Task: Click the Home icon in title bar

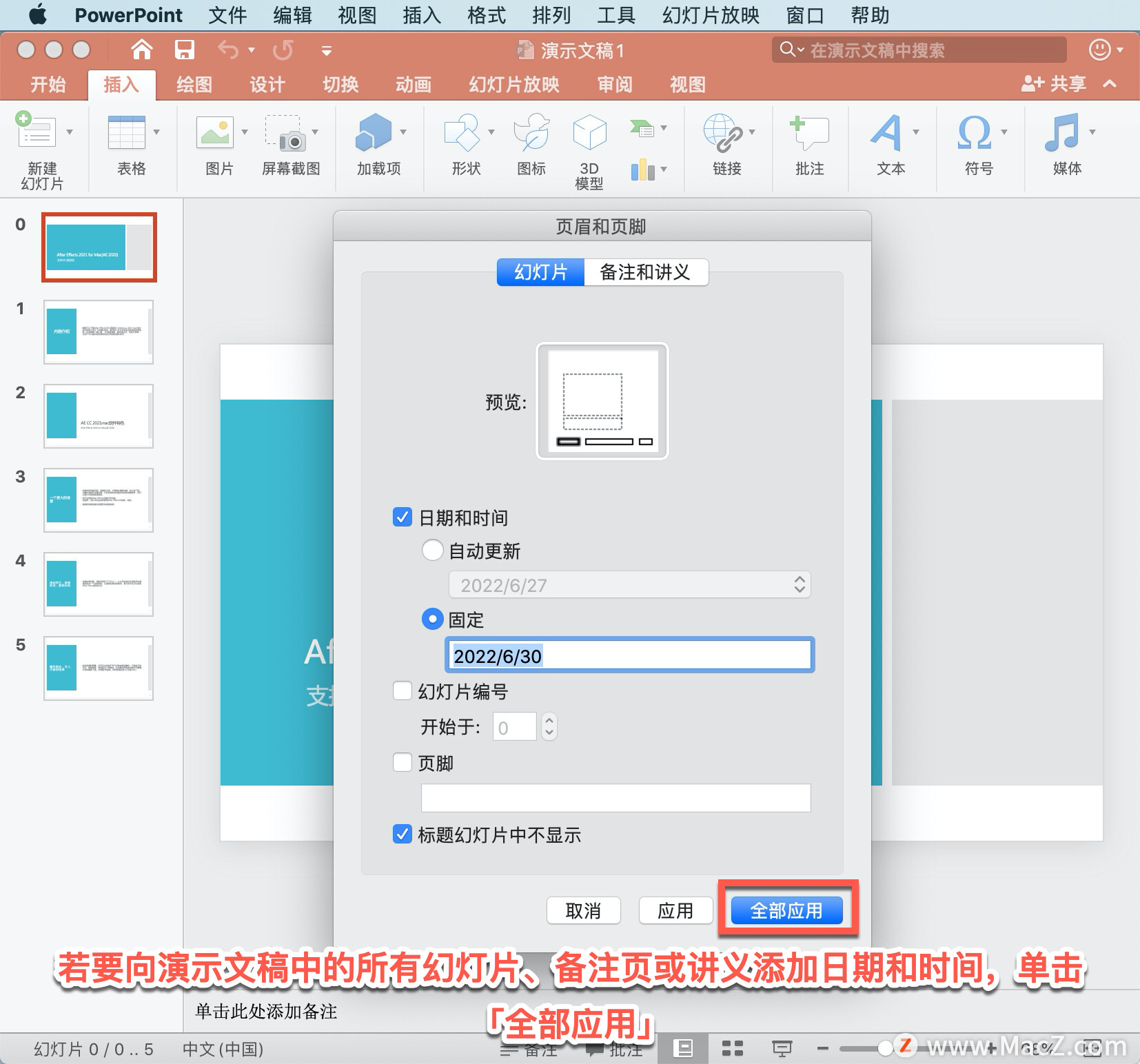Action: point(141,50)
